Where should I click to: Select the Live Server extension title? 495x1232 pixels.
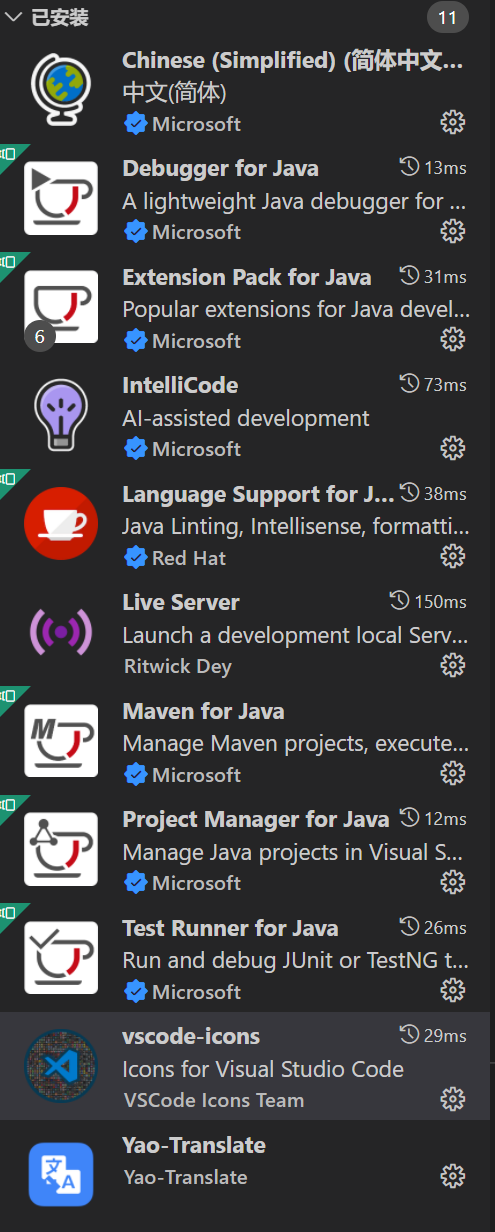(181, 602)
